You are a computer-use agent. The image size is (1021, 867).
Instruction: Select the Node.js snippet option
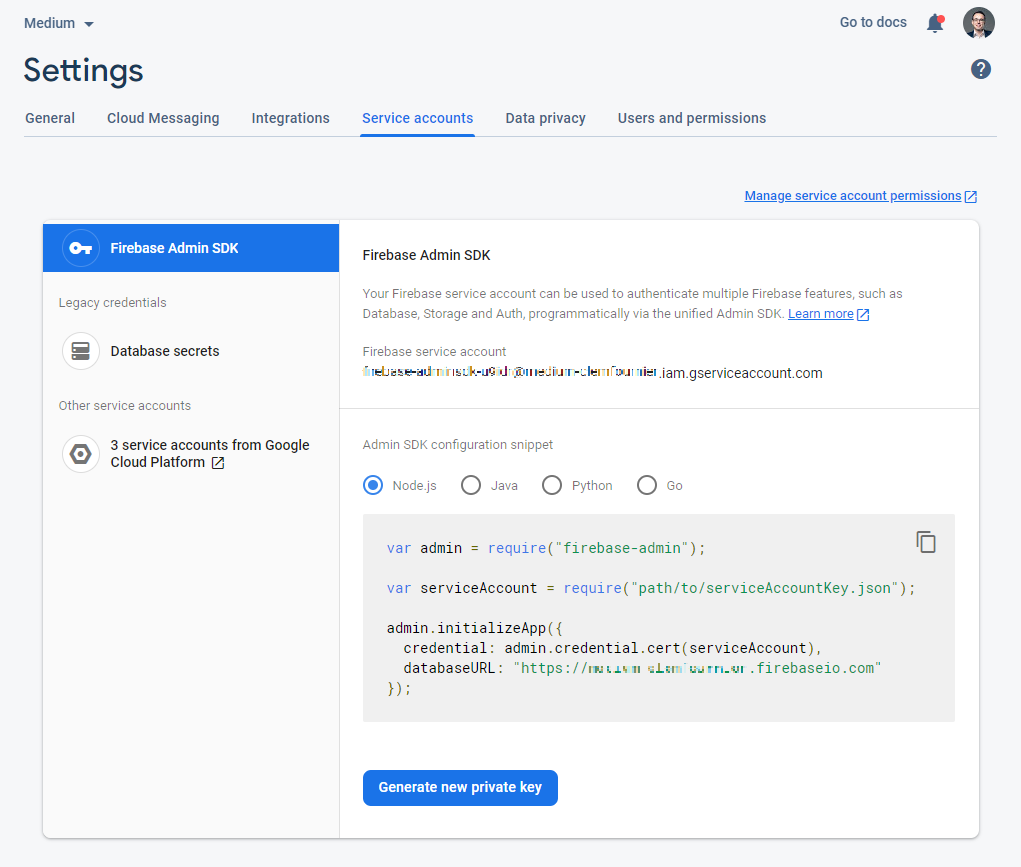coord(372,484)
